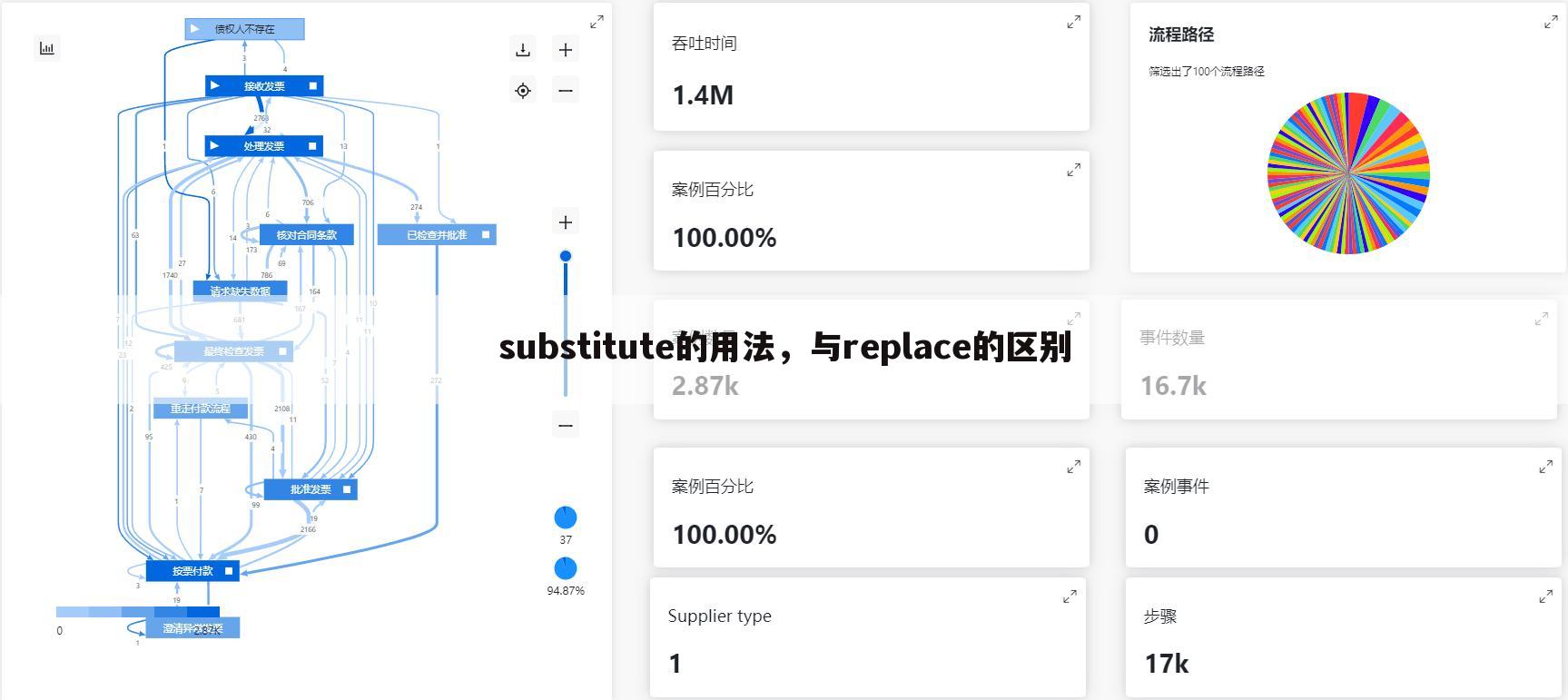Click the stop icon on 接收发票 node
Screen dimensions: 1568x700
[313, 85]
